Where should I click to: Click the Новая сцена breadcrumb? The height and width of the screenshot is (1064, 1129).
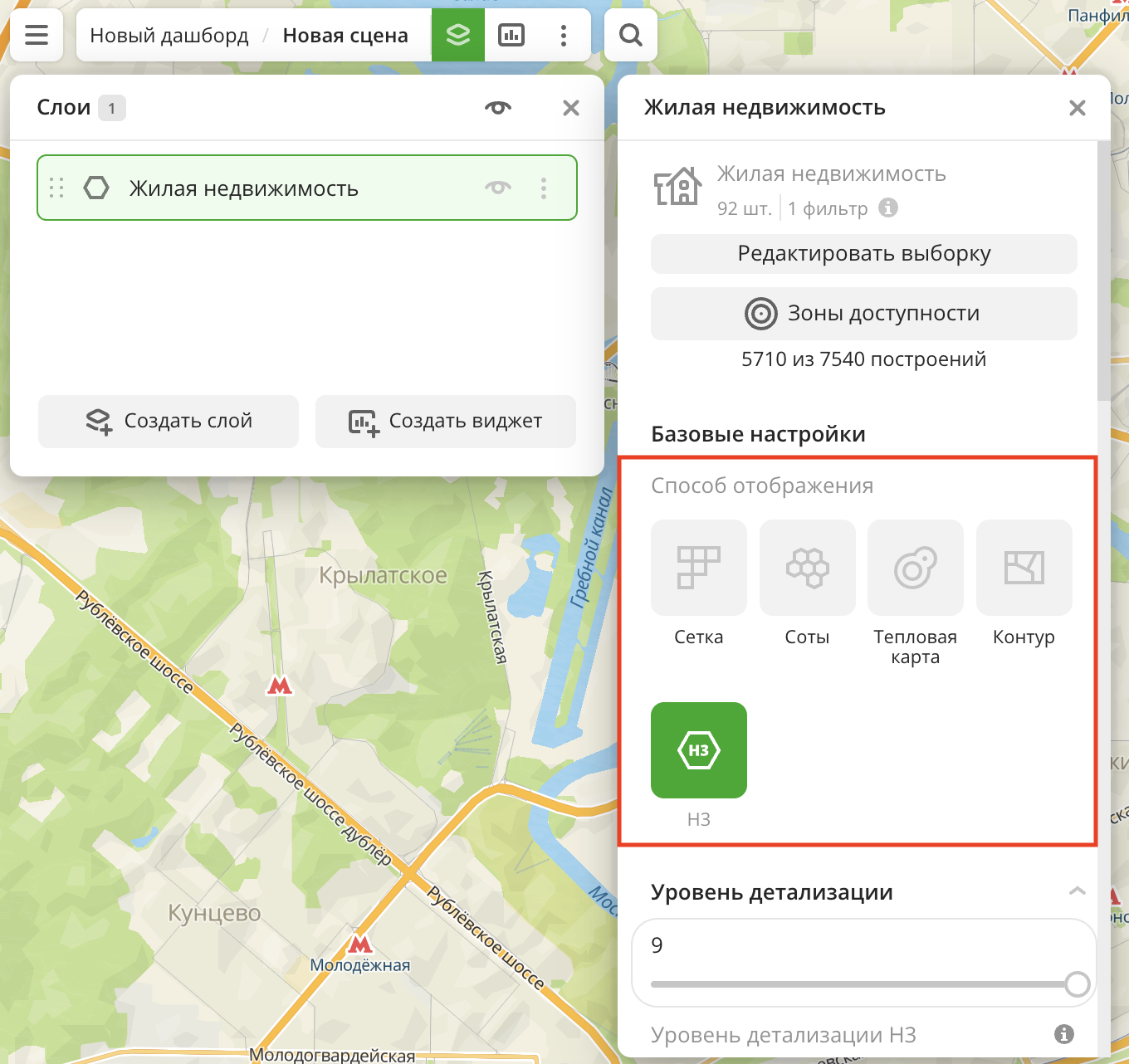(345, 36)
